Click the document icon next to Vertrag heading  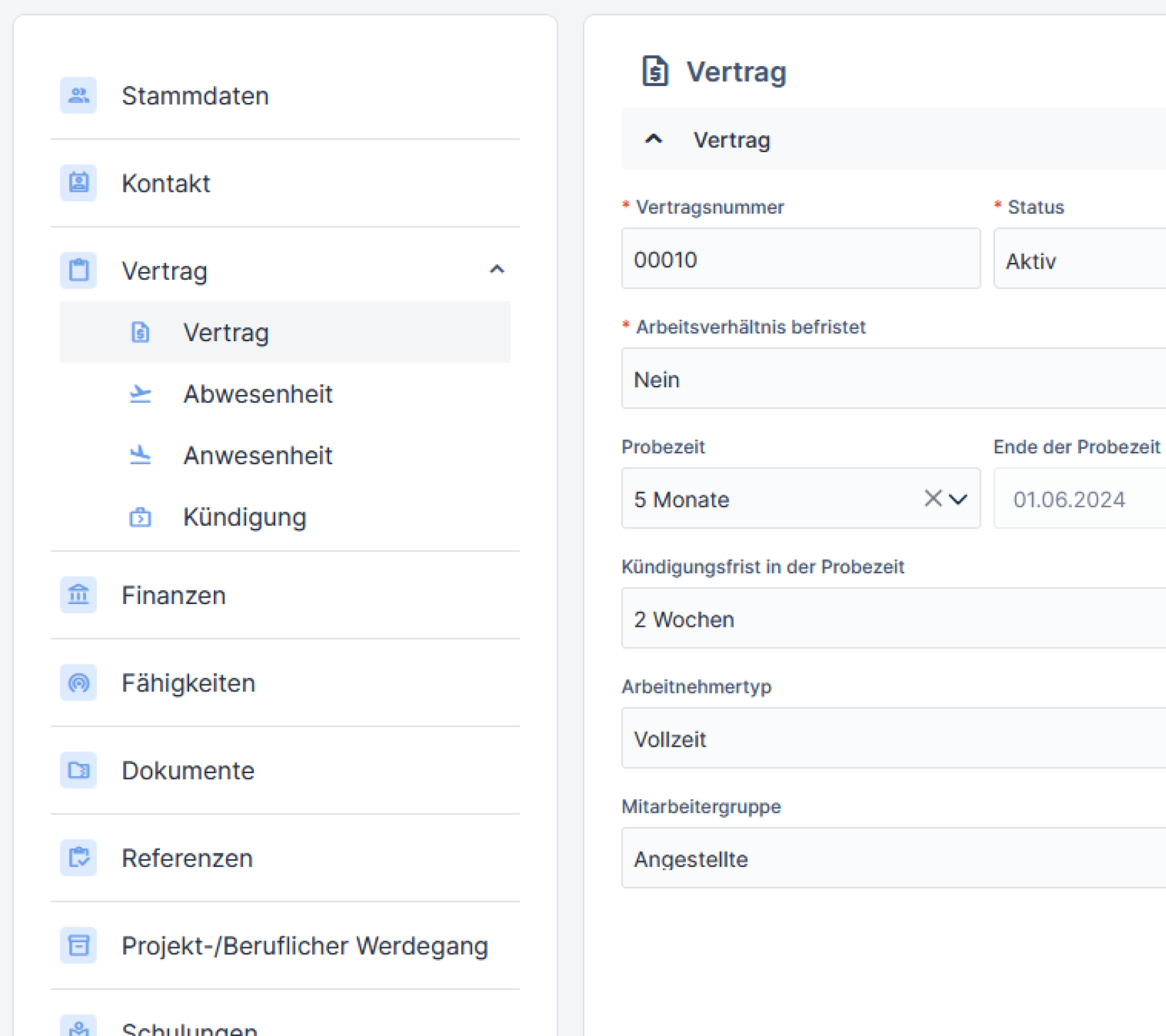[656, 71]
